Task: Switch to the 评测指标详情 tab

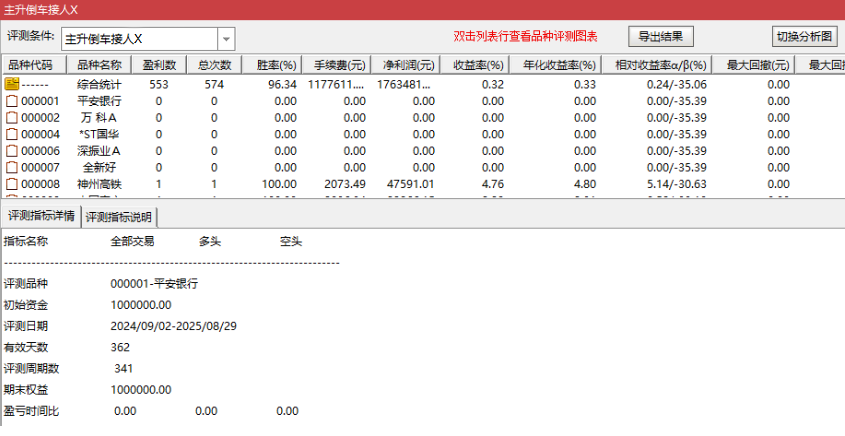Action: click(x=41, y=216)
